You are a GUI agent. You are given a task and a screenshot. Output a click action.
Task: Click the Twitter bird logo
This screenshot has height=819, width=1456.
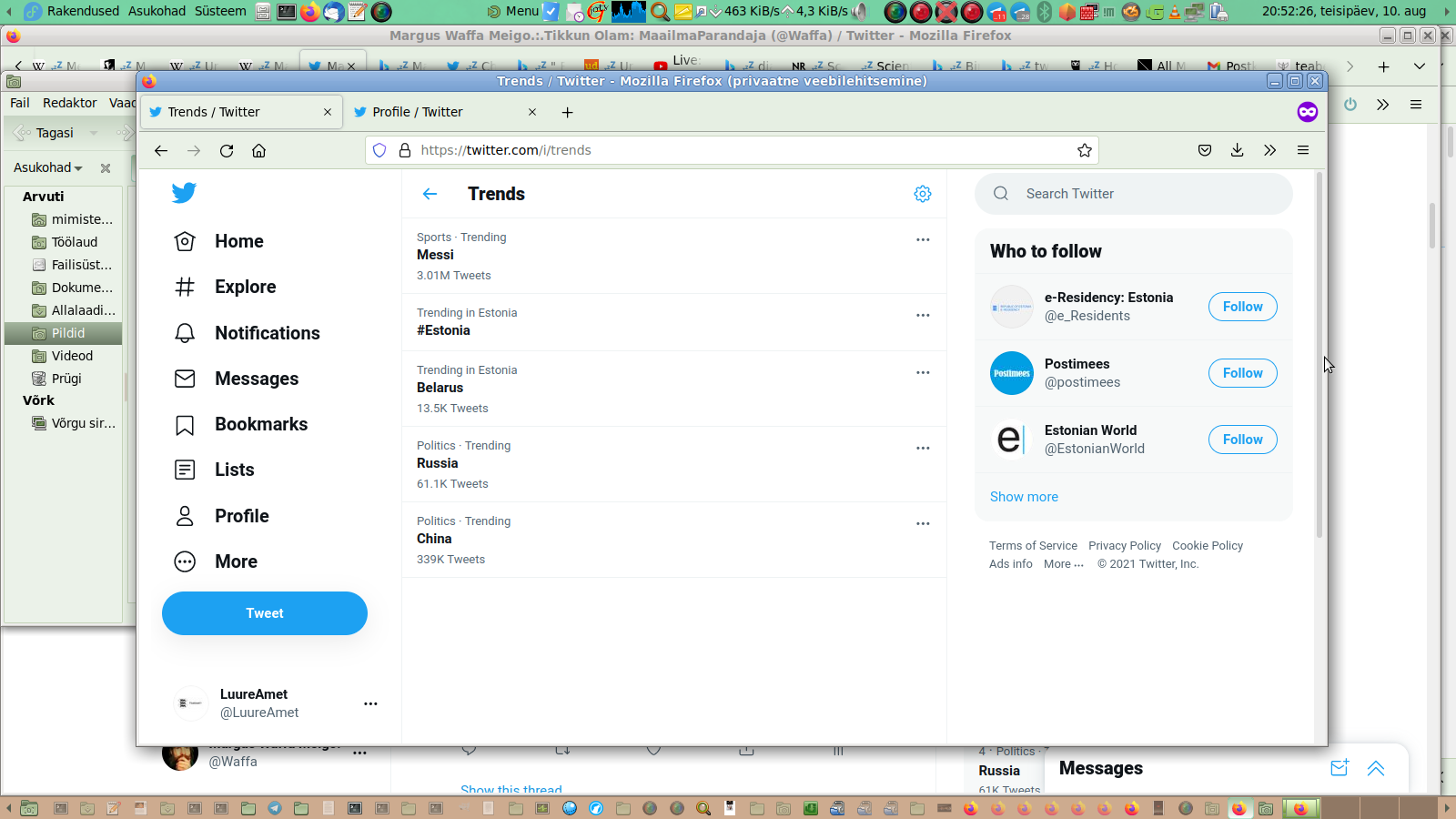[x=184, y=193]
